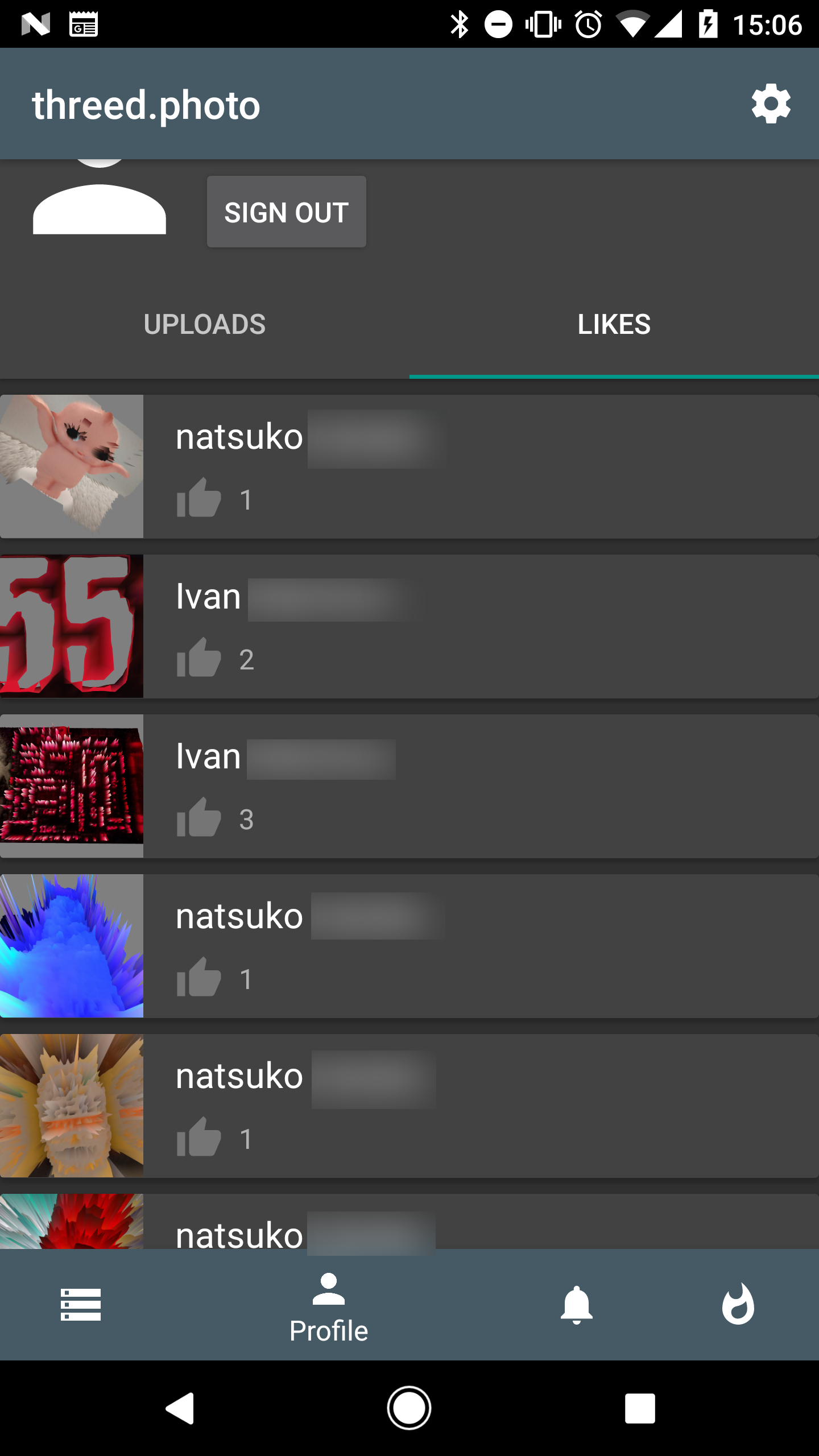819x1456 pixels.
Task: Toggle thumbs-up on the yellow spiky photo
Action: tap(198, 1137)
